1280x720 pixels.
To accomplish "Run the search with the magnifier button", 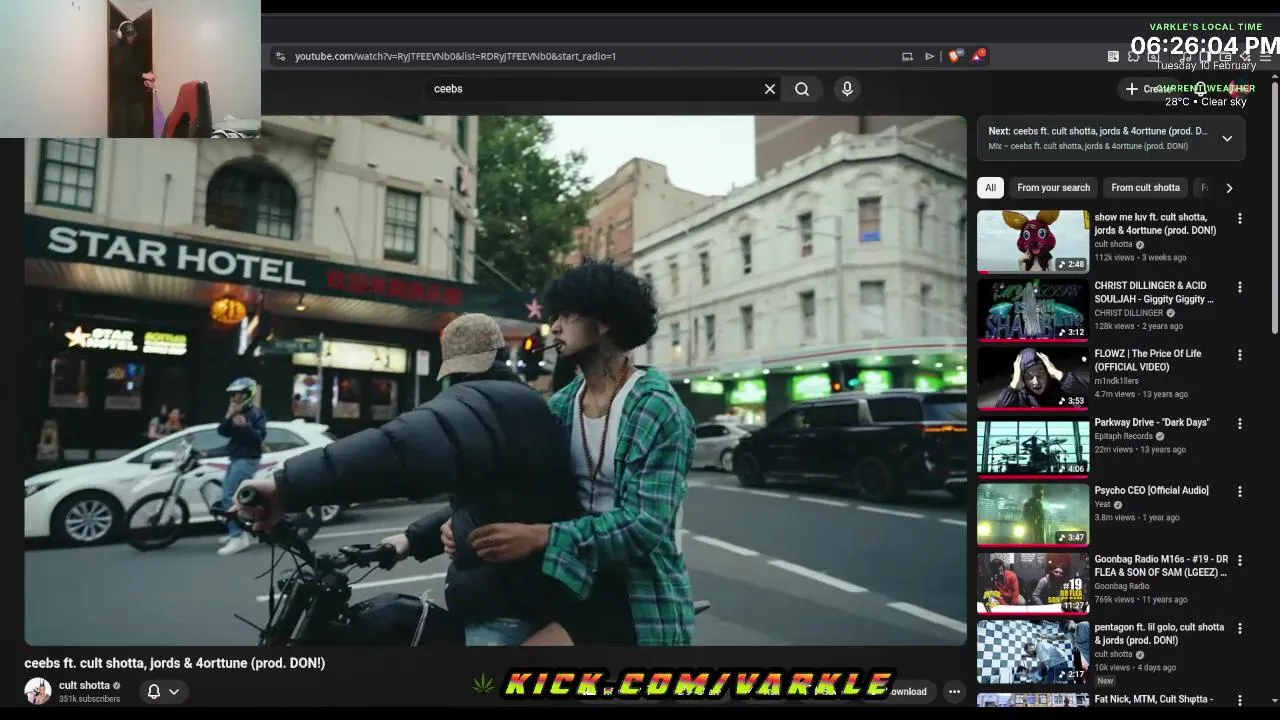I will 802,89.
